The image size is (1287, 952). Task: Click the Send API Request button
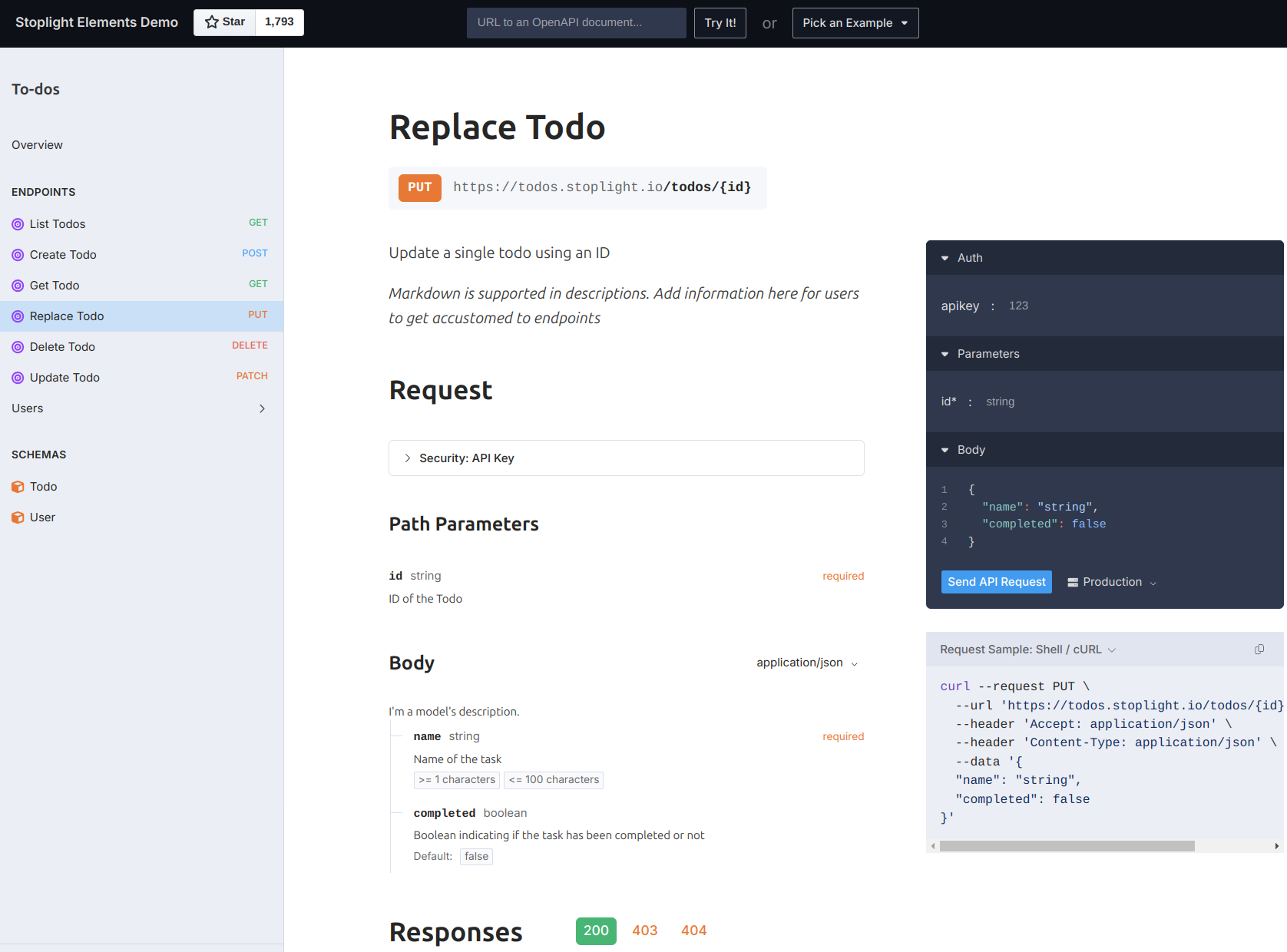coord(996,582)
